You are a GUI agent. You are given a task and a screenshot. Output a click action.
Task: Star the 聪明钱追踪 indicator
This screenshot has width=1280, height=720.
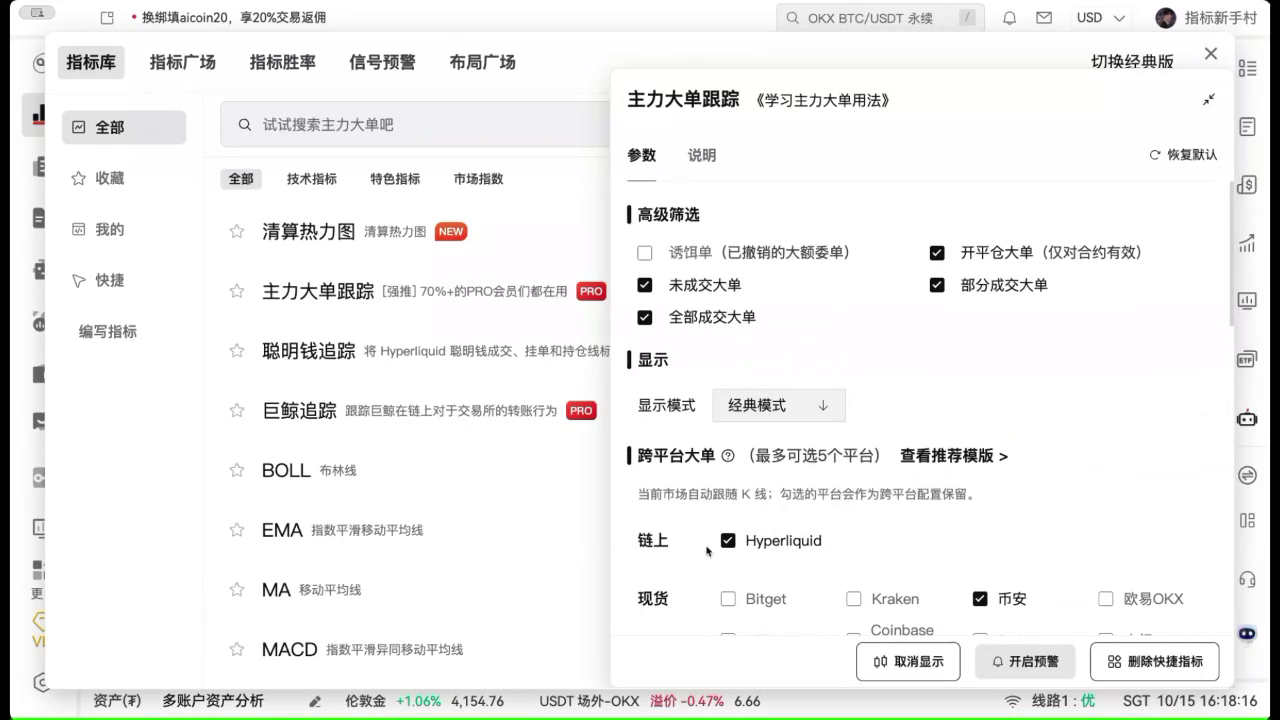coord(237,351)
